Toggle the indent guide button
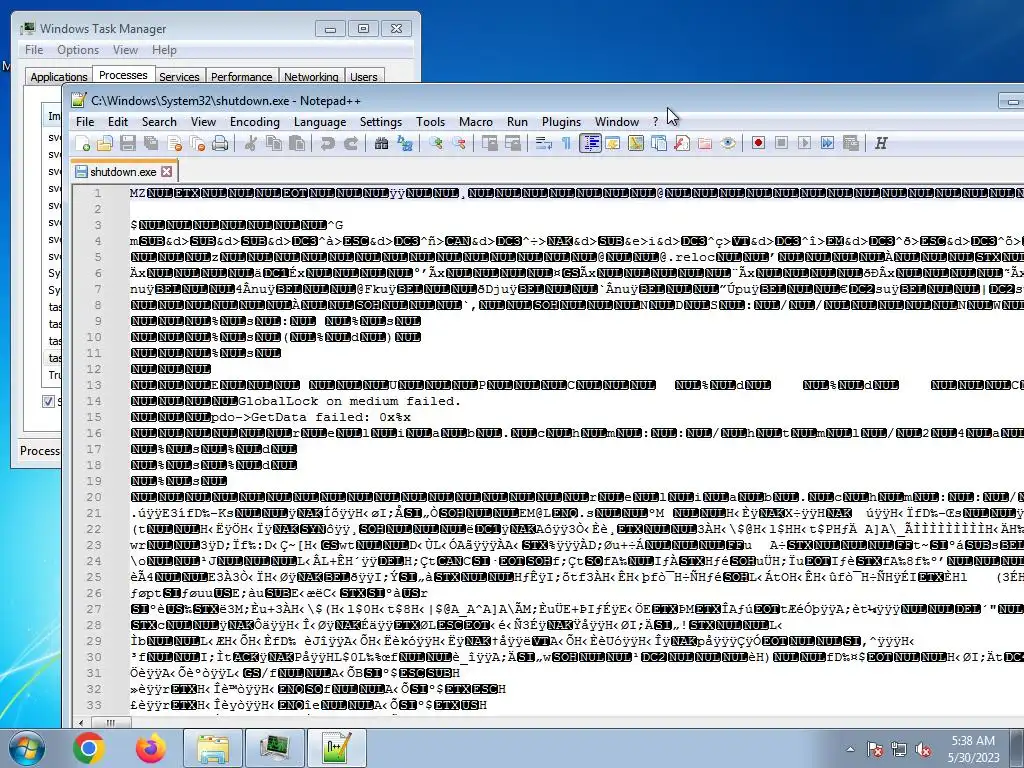 [x=590, y=144]
